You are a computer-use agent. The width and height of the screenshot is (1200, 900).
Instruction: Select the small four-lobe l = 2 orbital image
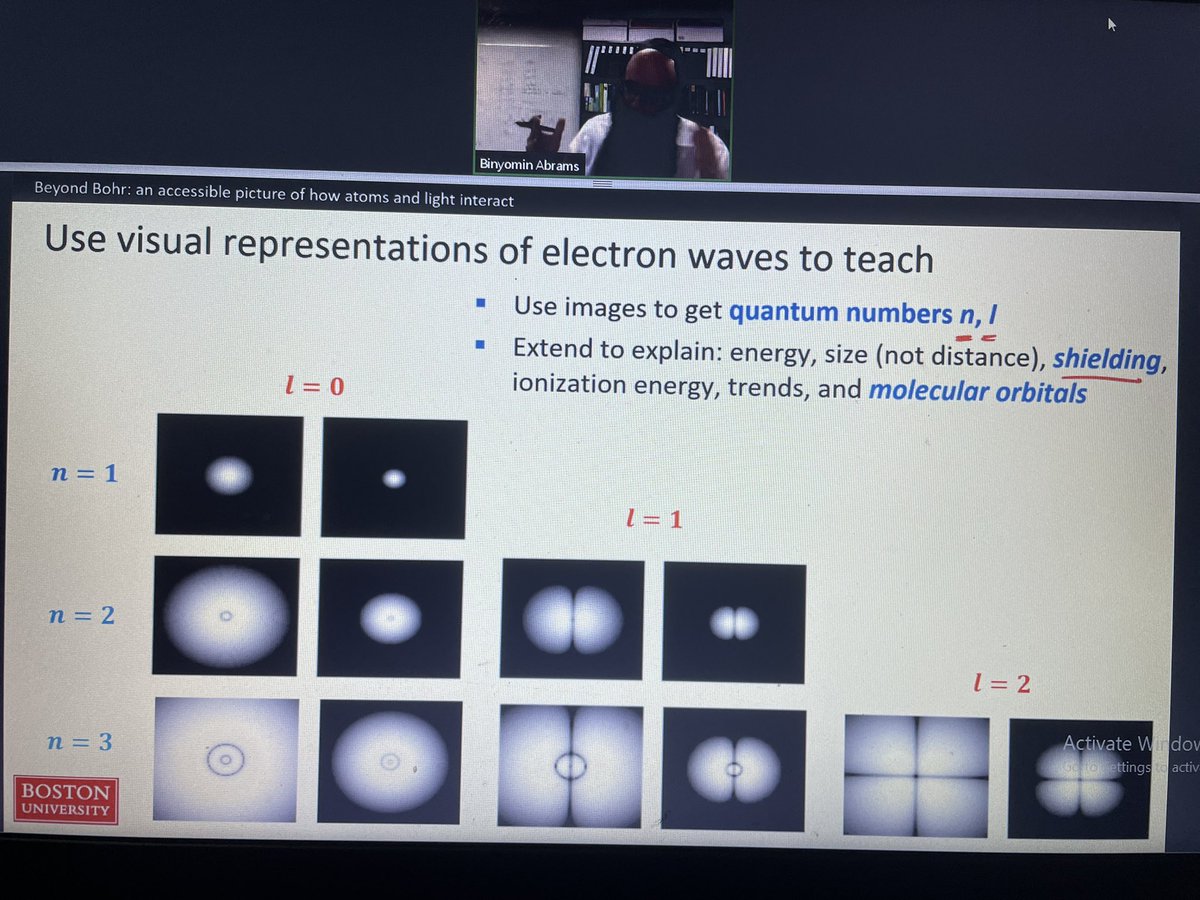tap(1080, 779)
